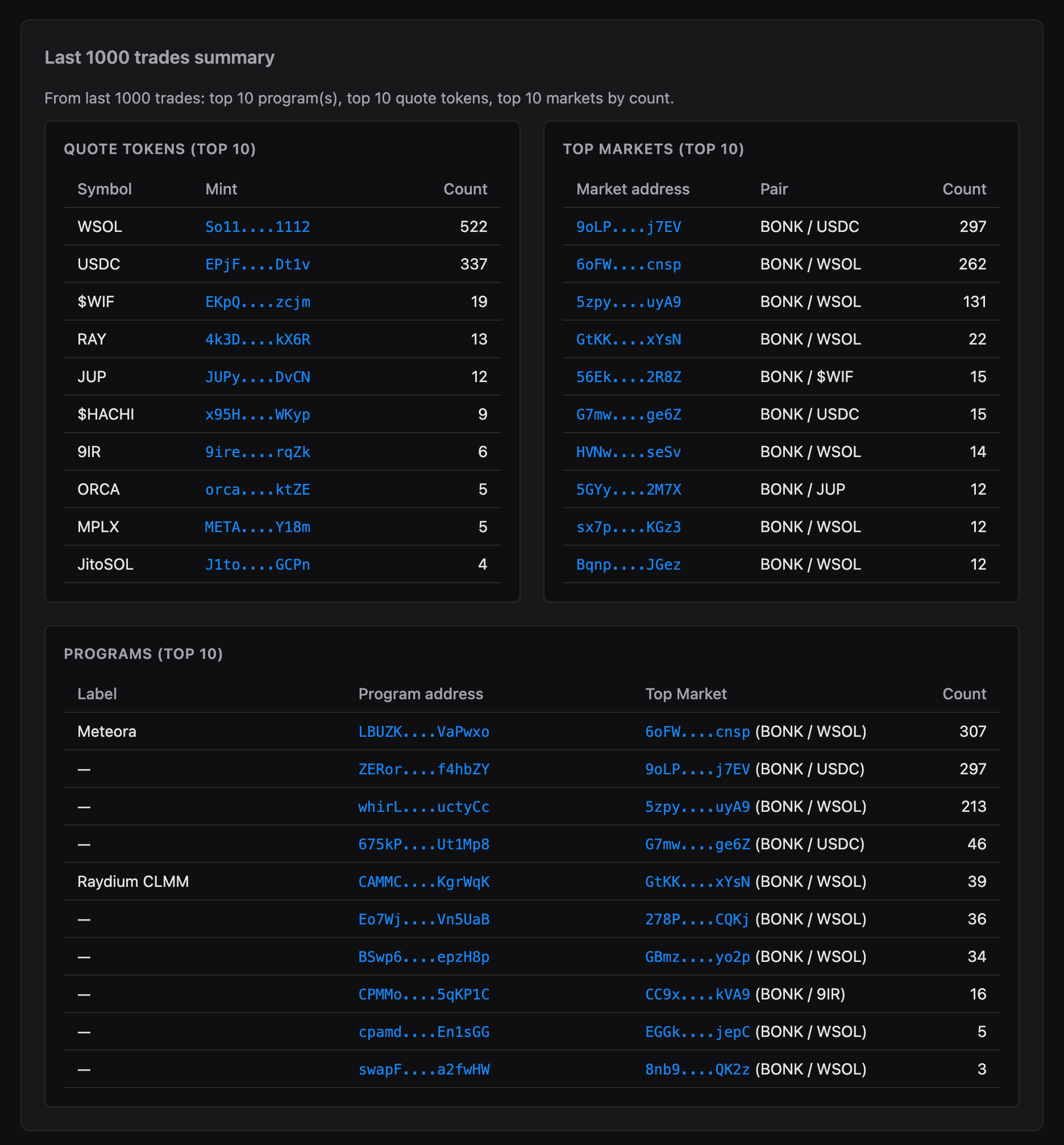Viewport: 1064px width, 1145px height.
Task: Open the BONK / 9IR market CC9x....kVA9
Action: tap(697, 994)
